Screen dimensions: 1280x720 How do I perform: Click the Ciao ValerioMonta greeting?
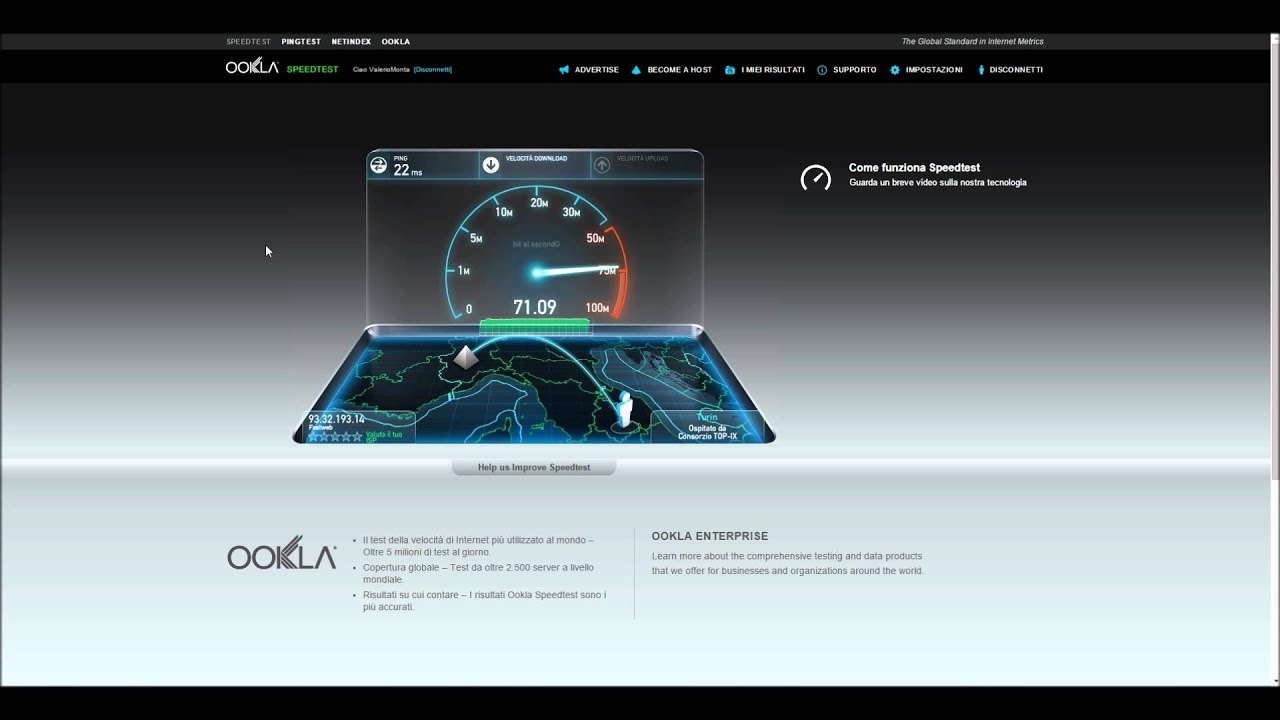[381, 70]
